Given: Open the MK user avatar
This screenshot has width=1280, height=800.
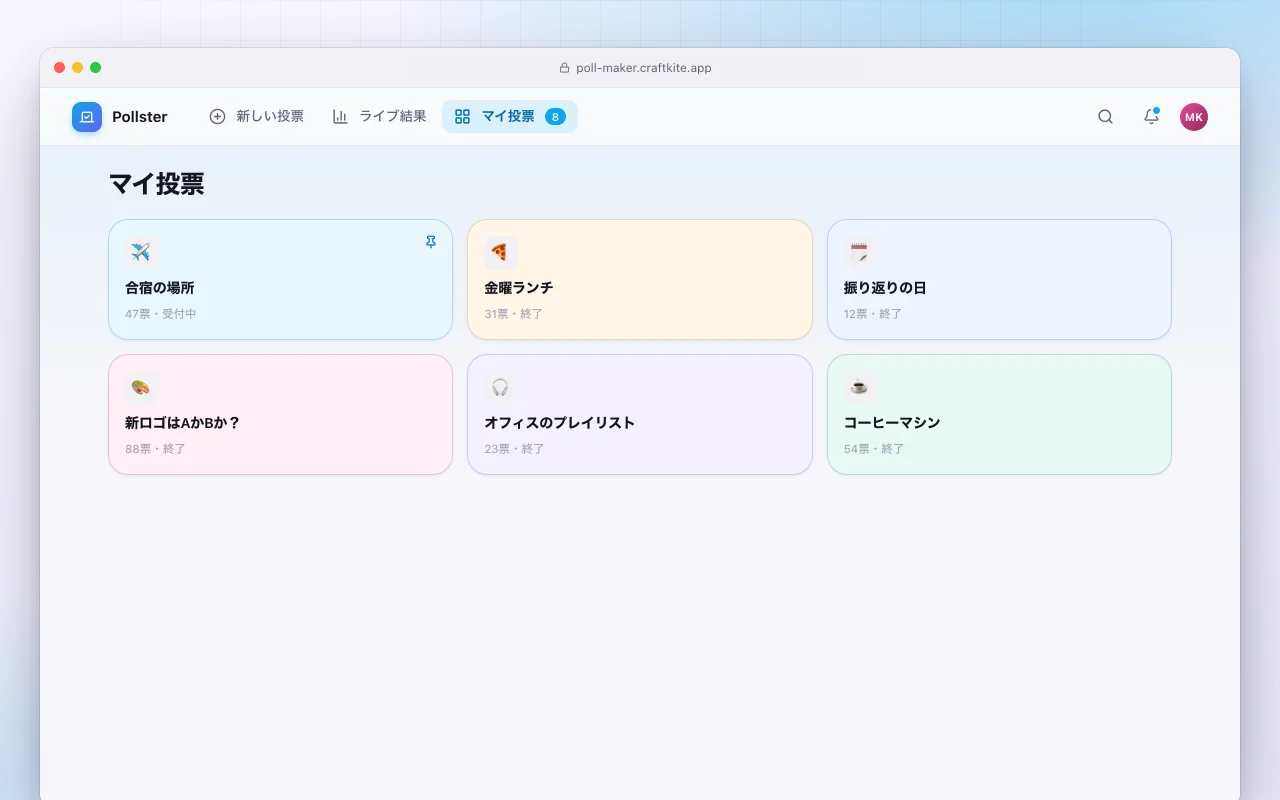Looking at the screenshot, I should (1194, 117).
